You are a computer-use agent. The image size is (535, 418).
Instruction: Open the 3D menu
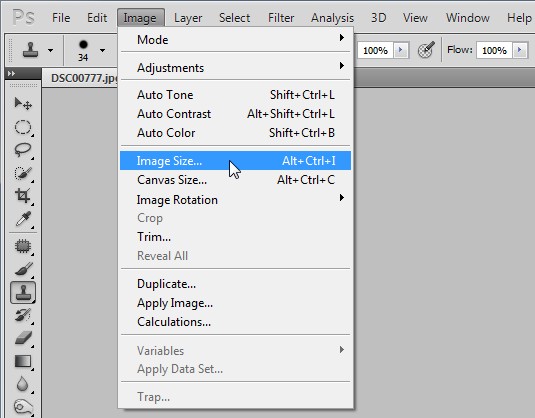[x=379, y=18]
